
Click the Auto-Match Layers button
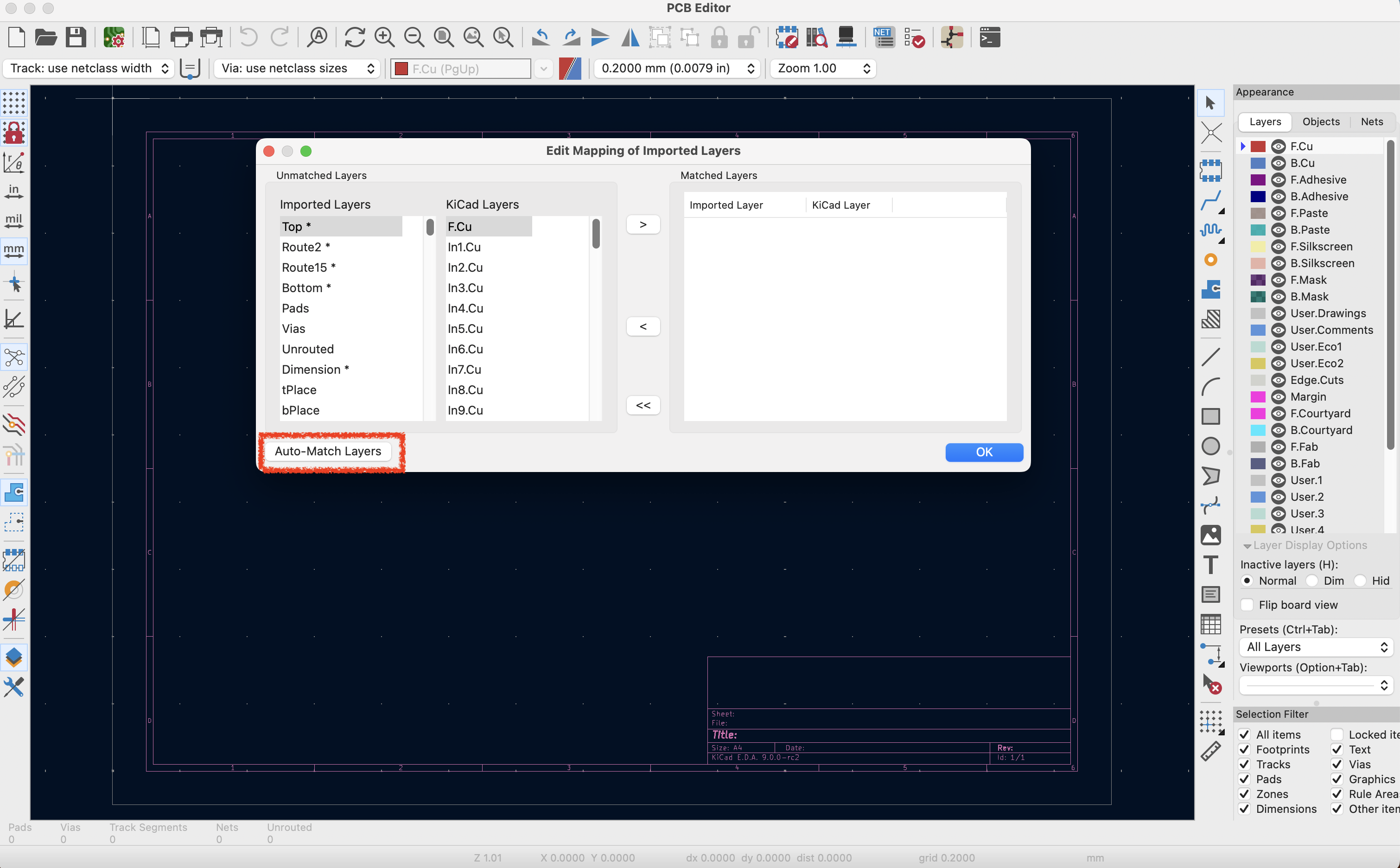[x=328, y=451]
